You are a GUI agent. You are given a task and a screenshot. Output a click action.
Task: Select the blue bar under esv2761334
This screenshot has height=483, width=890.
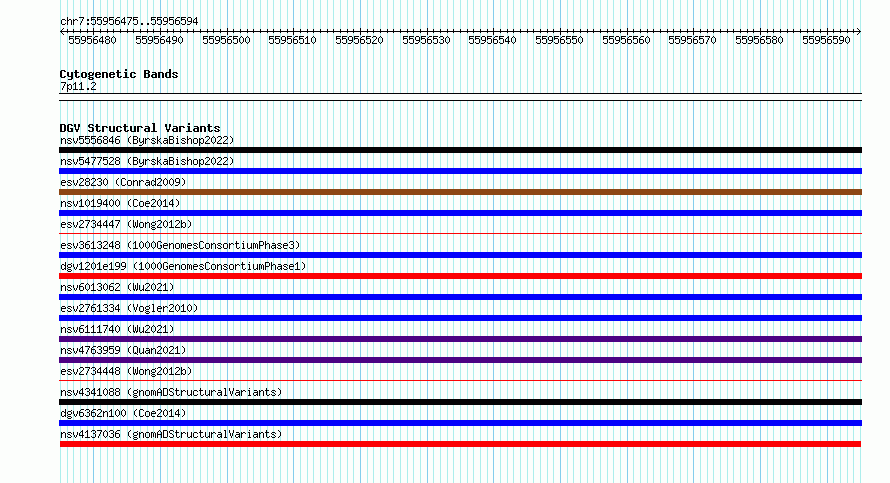(460, 318)
